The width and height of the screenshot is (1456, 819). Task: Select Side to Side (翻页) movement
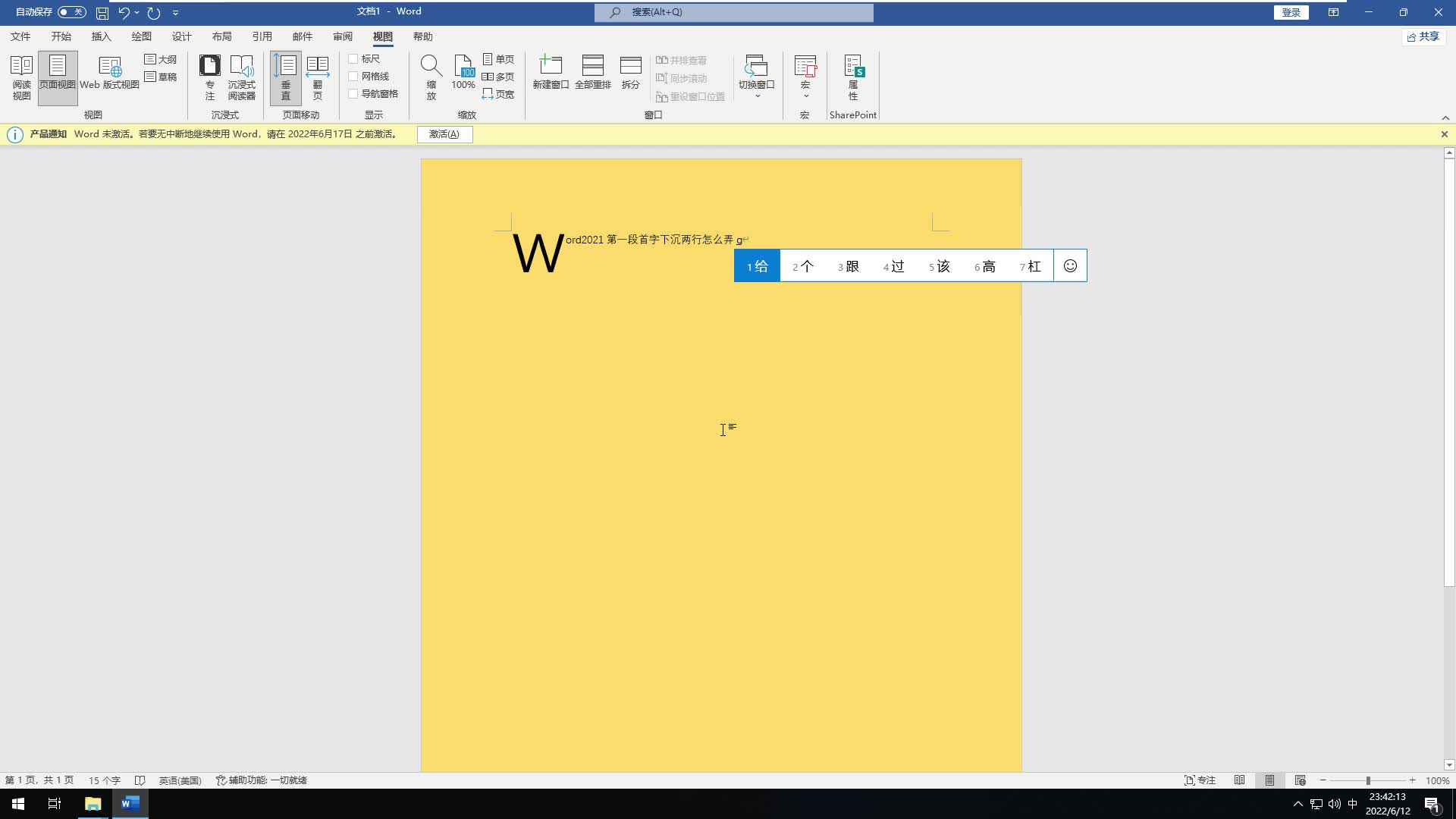point(318,77)
